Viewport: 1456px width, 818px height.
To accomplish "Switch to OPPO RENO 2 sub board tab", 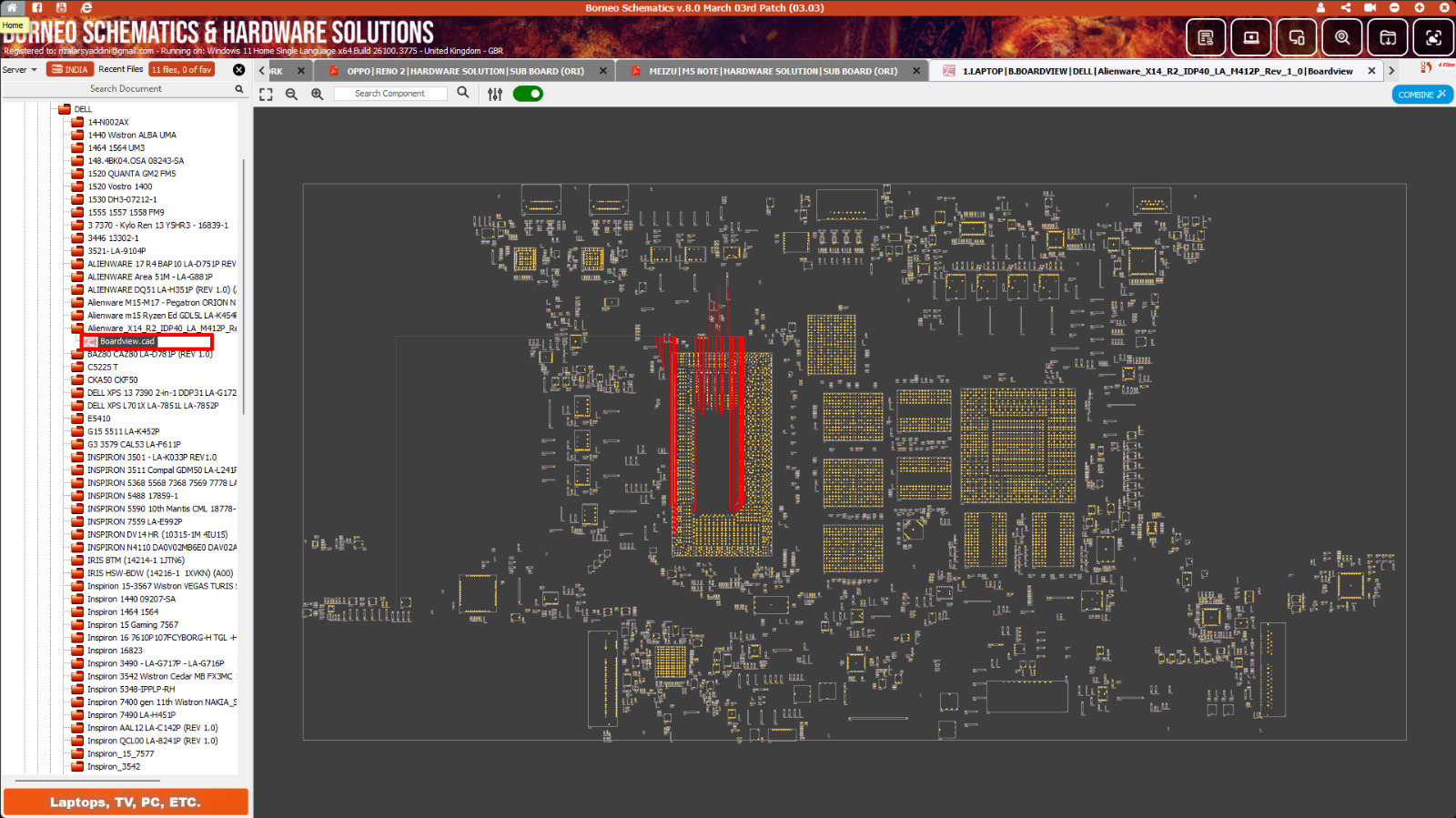I will pos(465,71).
